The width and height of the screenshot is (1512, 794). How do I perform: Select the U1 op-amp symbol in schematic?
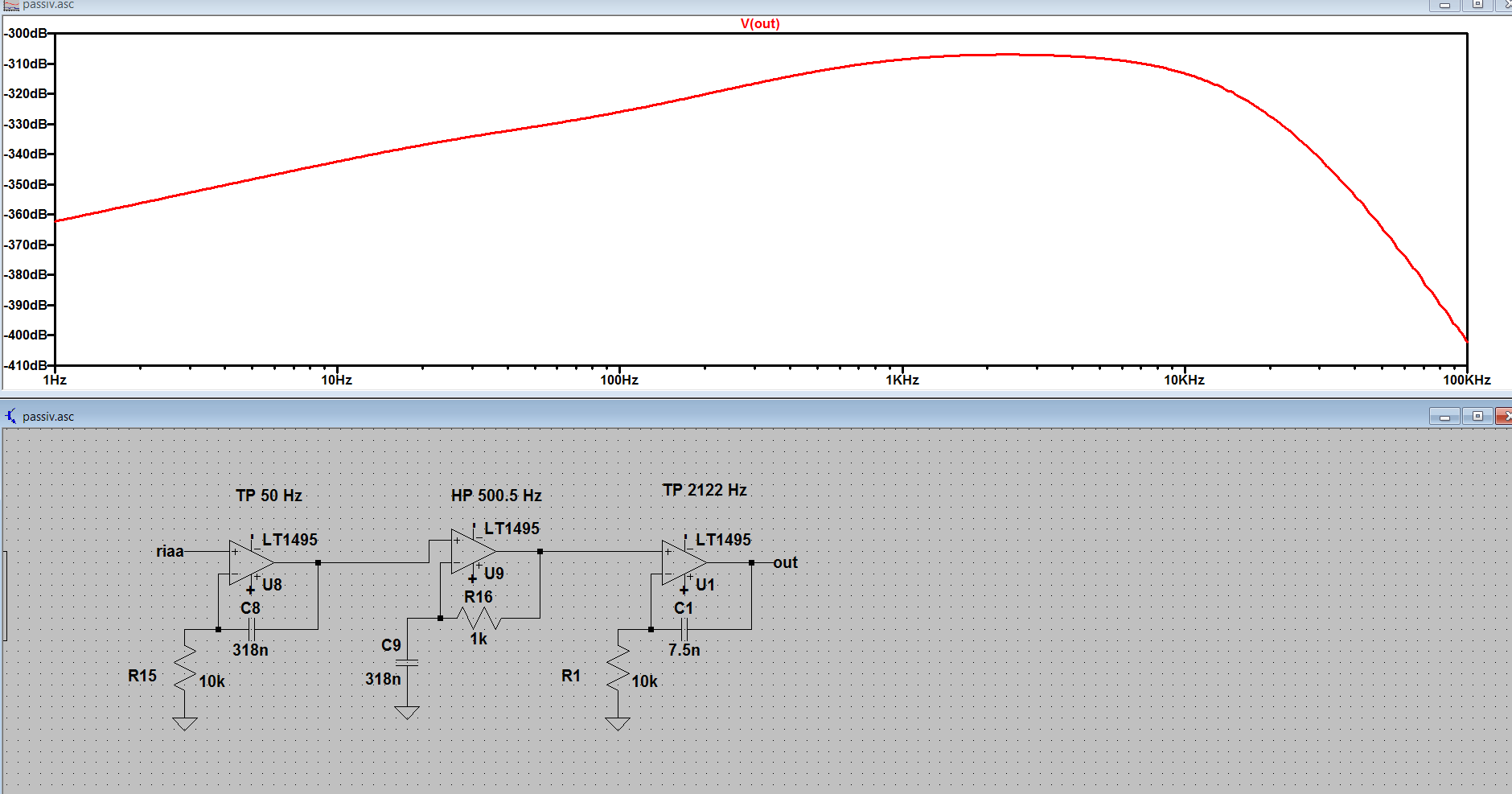click(684, 562)
